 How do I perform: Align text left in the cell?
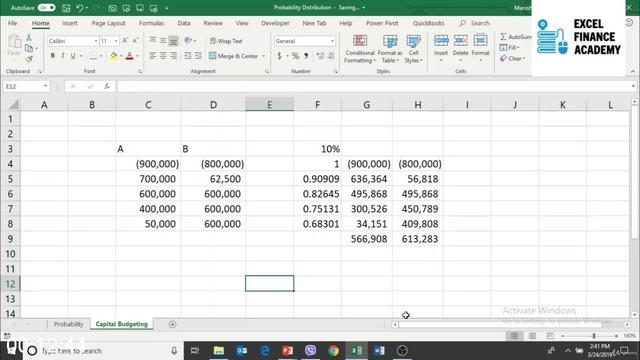[x=153, y=56]
